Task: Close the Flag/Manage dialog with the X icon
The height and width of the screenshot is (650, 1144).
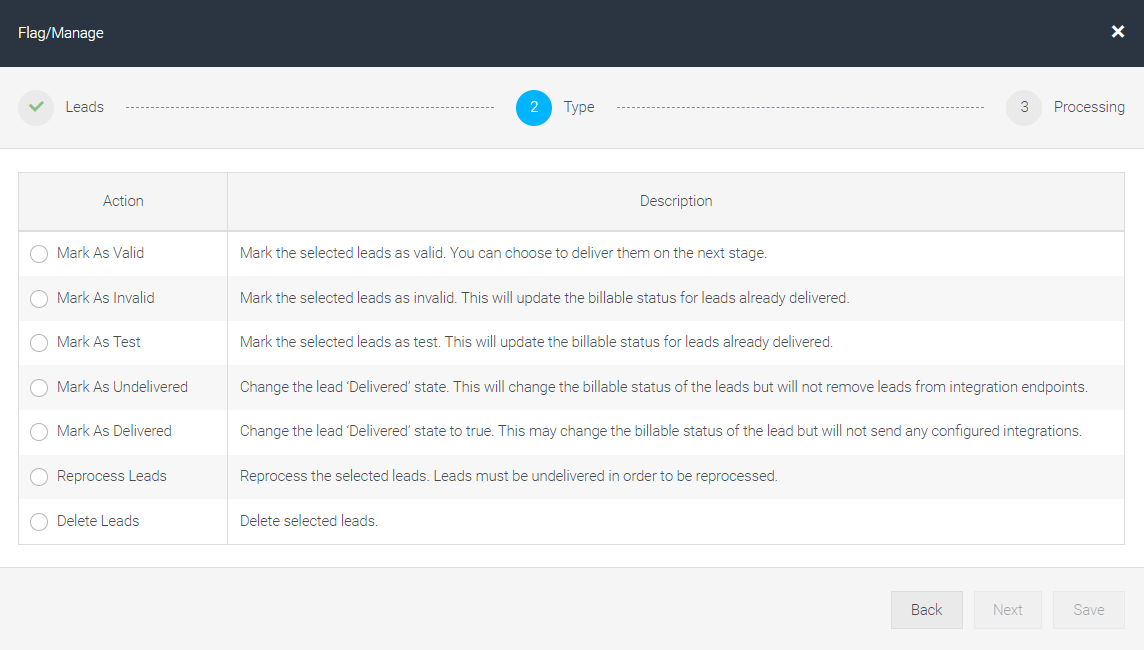Action: [x=1118, y=31]
